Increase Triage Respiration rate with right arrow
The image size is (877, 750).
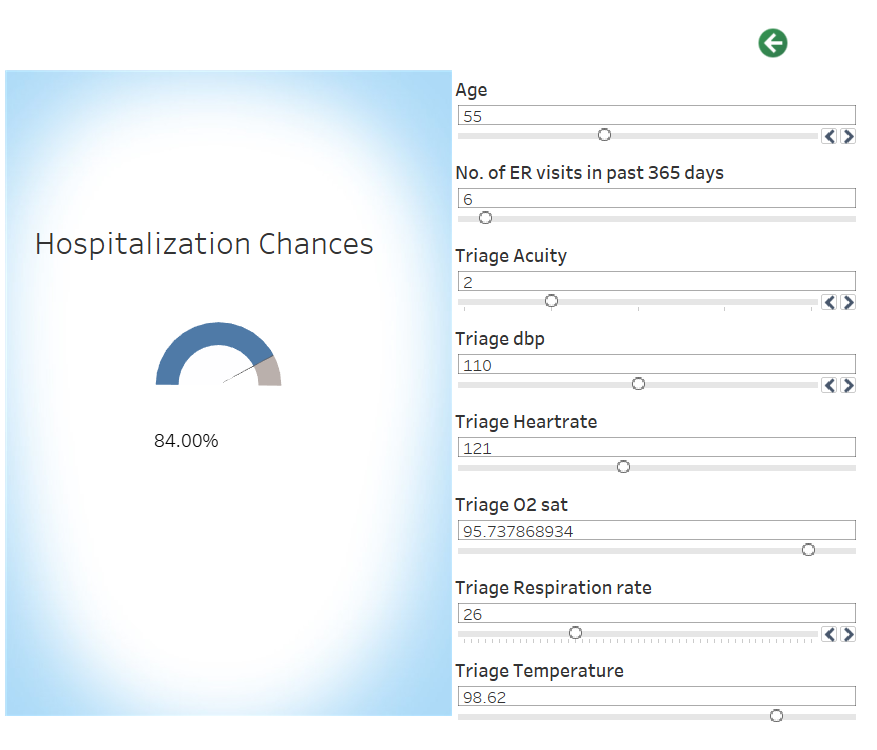[x=848, y=634]
